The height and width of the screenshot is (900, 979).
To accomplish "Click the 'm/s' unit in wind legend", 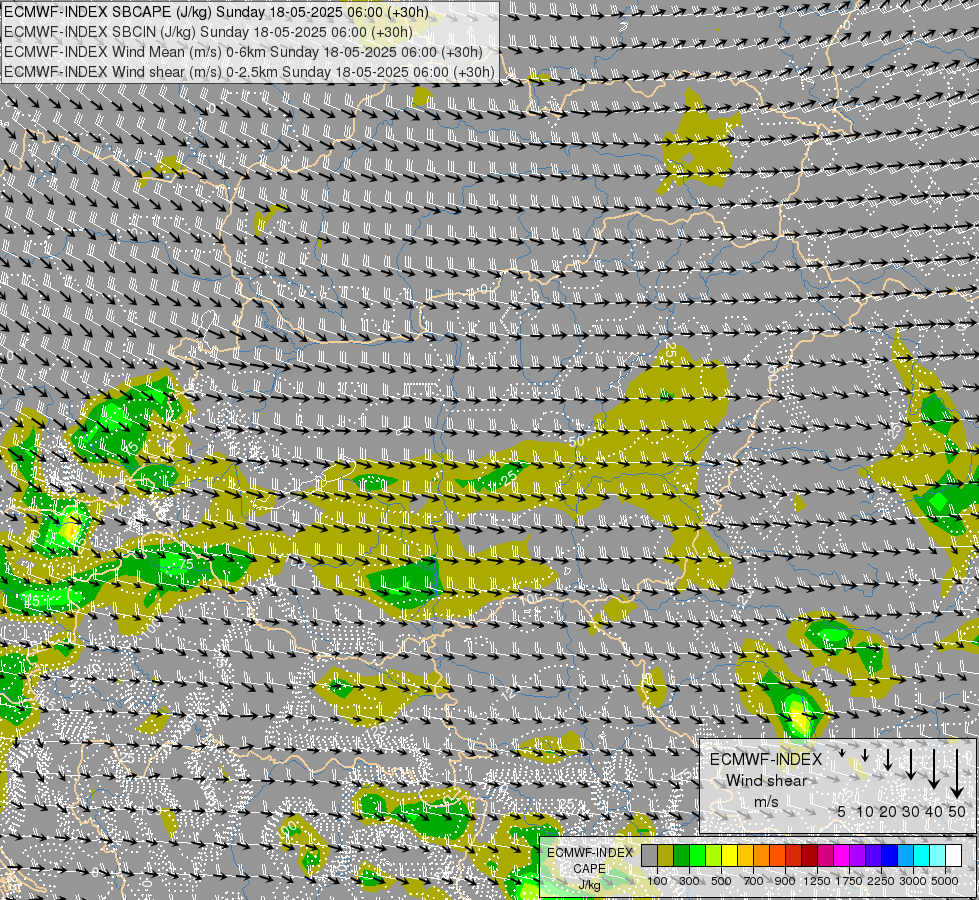I will pos(766,801).
